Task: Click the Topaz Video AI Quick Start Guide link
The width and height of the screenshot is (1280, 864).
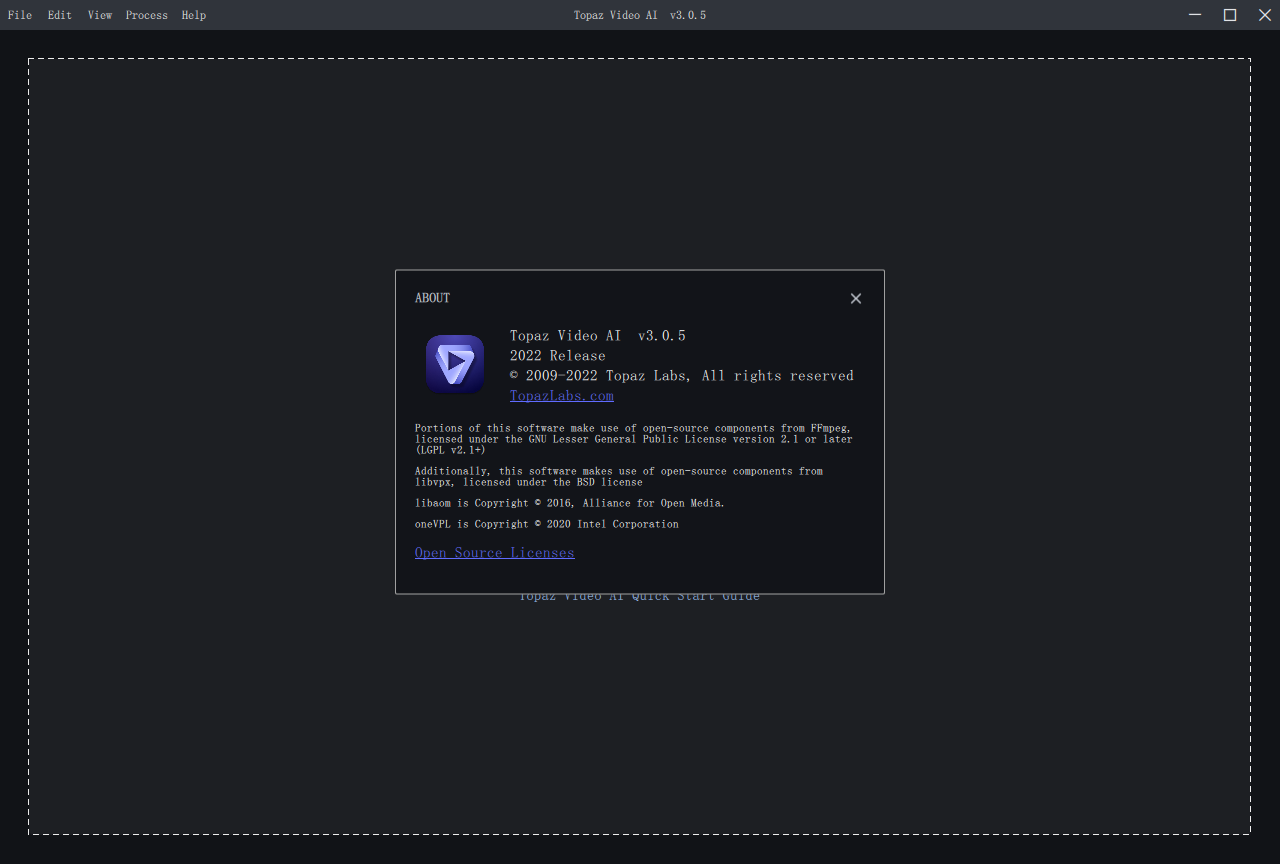Action: [639, 597]
